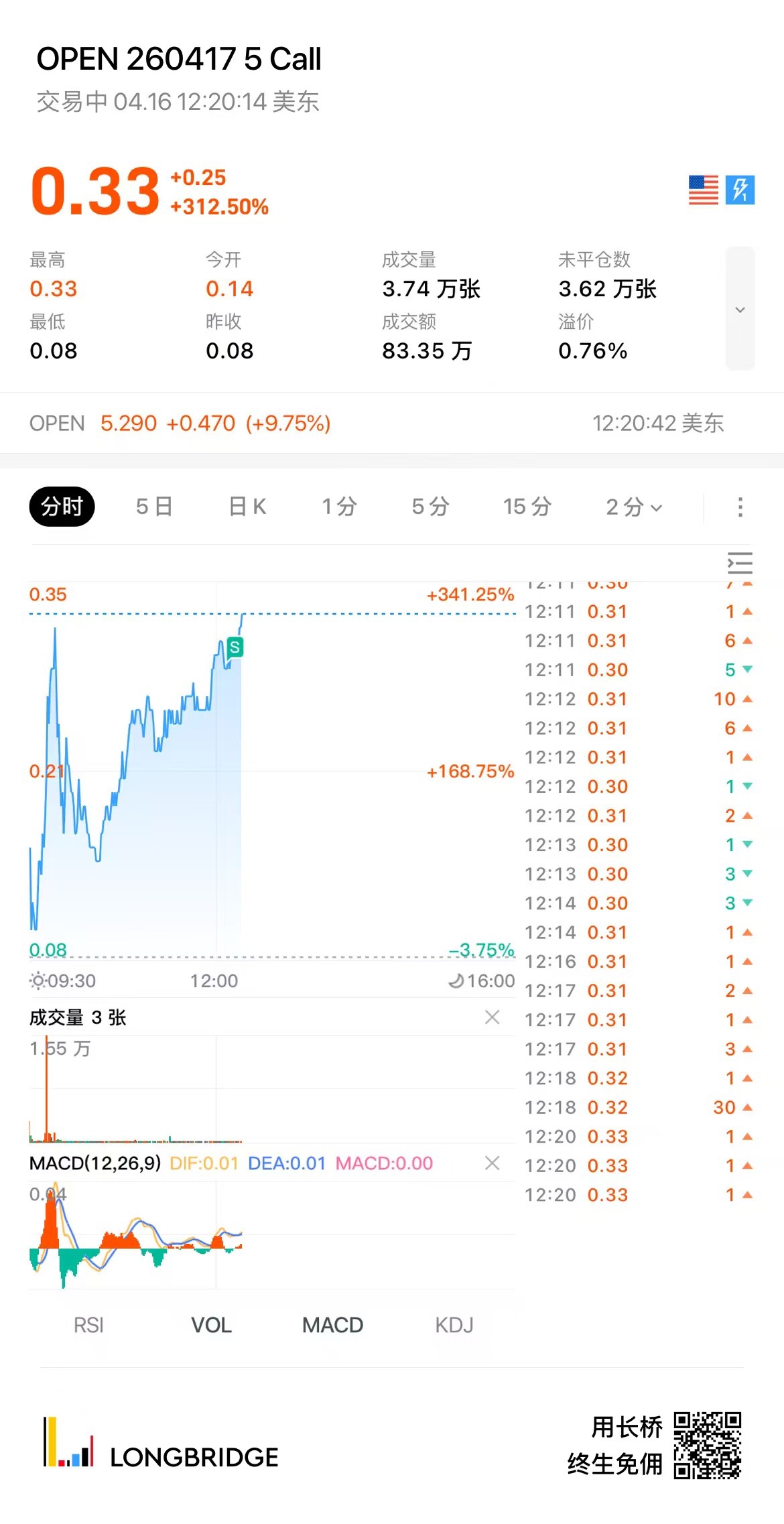Switch to the 5日 chart tab
Viewport: 784px width, 1524px height.
[x=154, y=507]
